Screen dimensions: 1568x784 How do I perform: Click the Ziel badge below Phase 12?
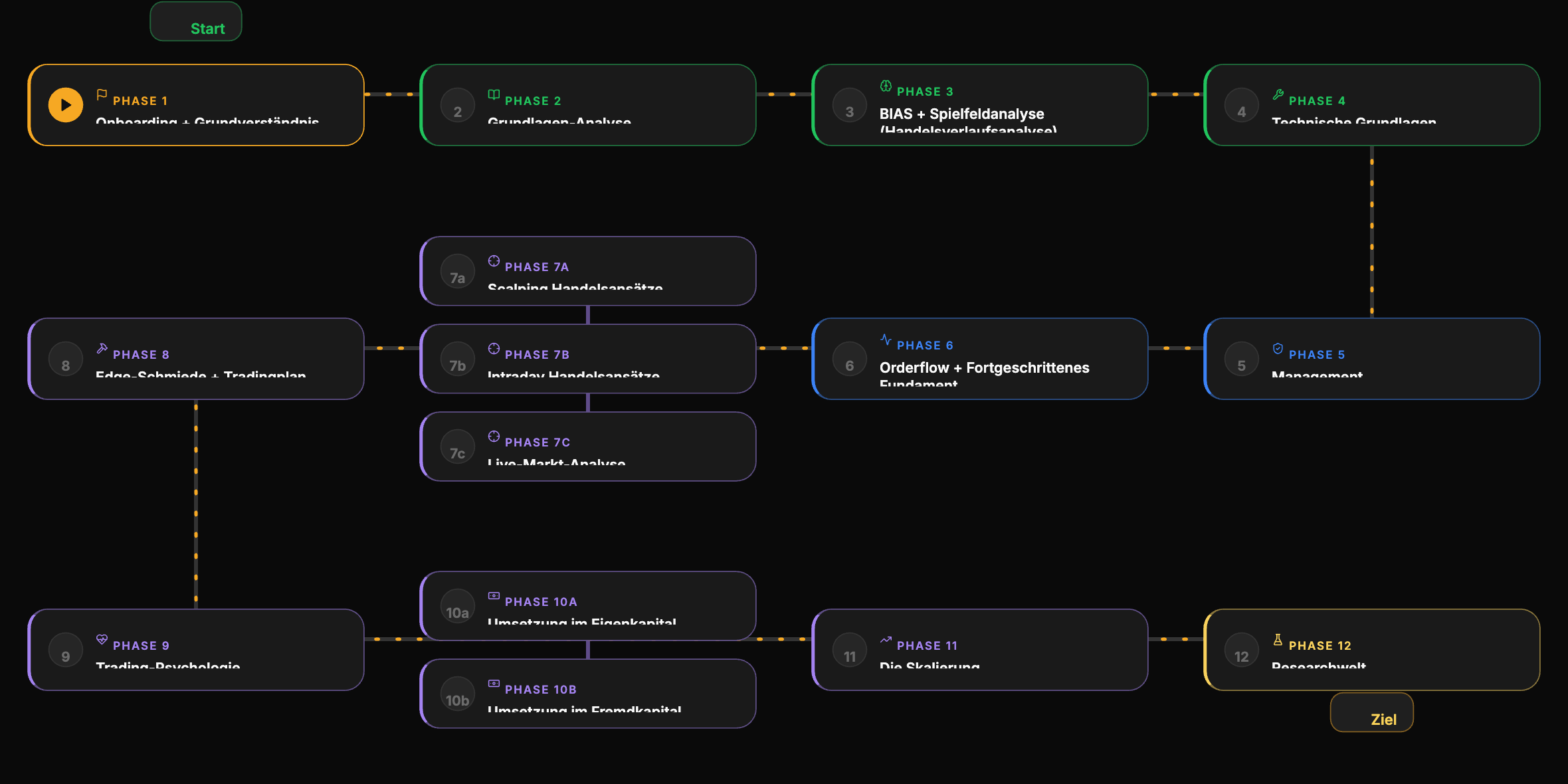[1372, 712]
